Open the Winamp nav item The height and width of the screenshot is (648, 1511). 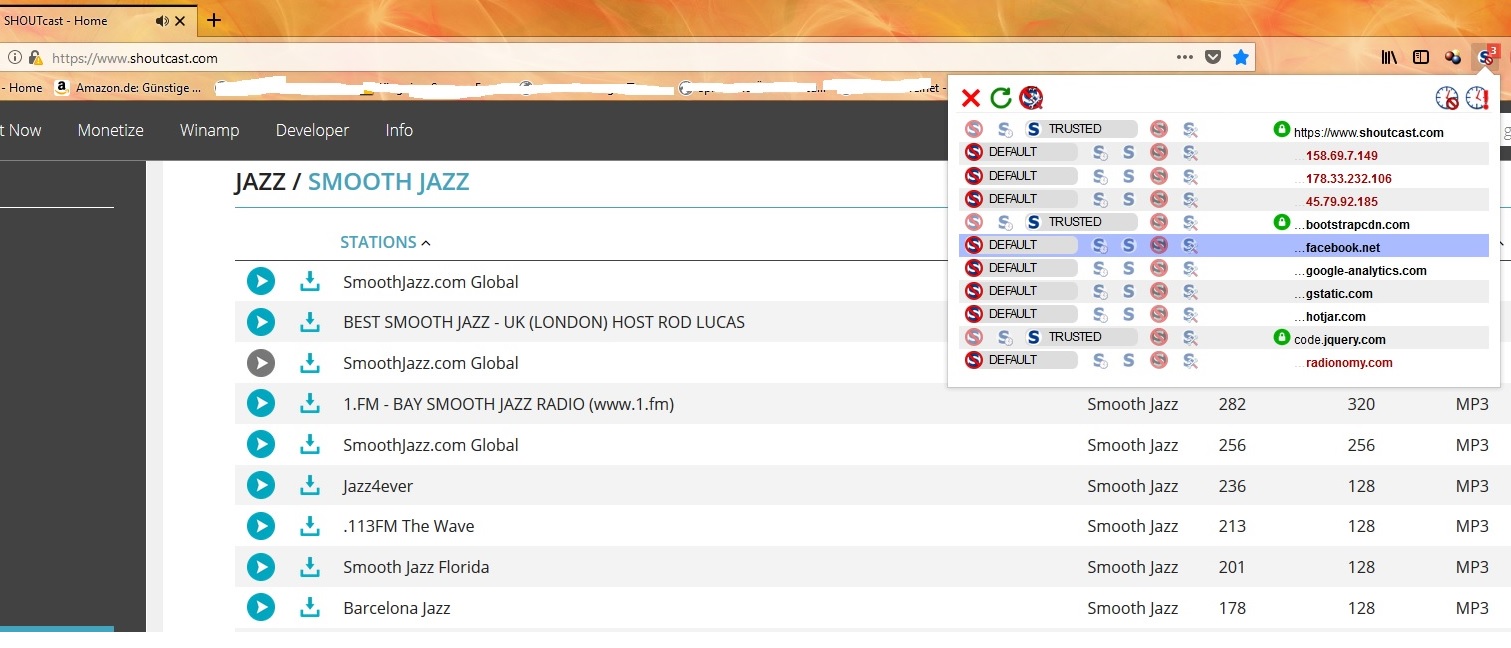coord(209,130)
